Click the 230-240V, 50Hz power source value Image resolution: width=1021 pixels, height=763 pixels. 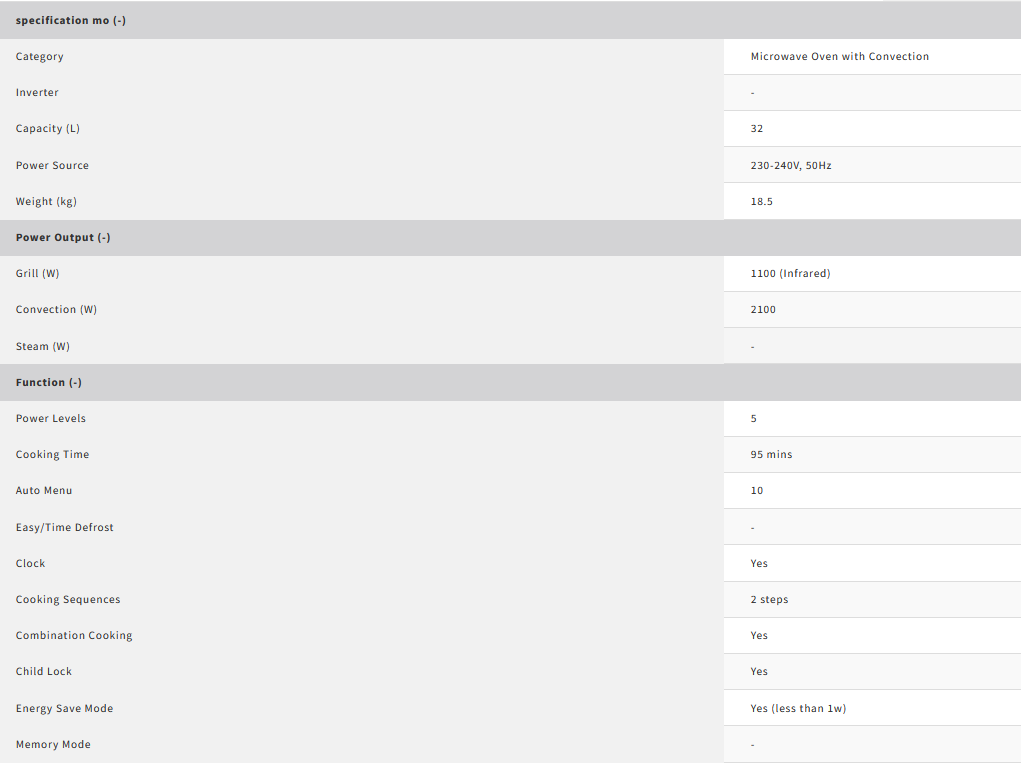(790, 165)
